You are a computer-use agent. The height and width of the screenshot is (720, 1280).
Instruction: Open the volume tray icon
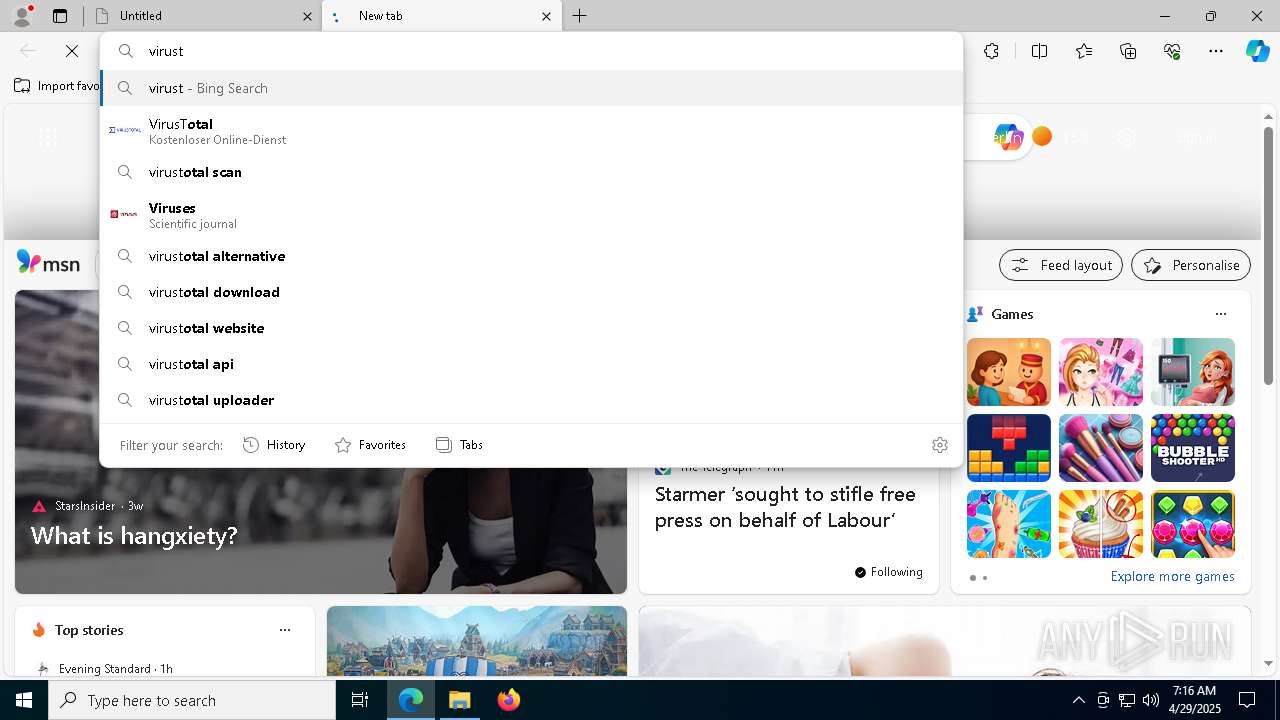pyautogui.click(x=1150, y=700)
